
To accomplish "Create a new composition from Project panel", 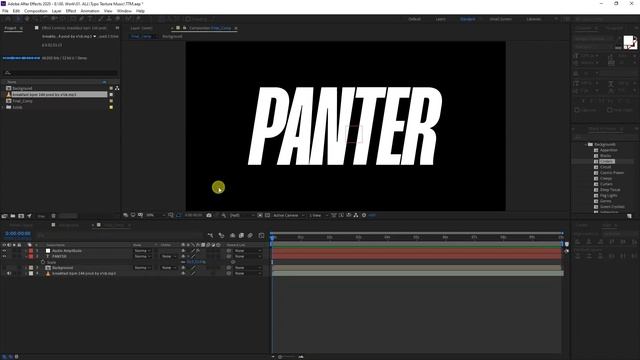I will click(21, 216).
